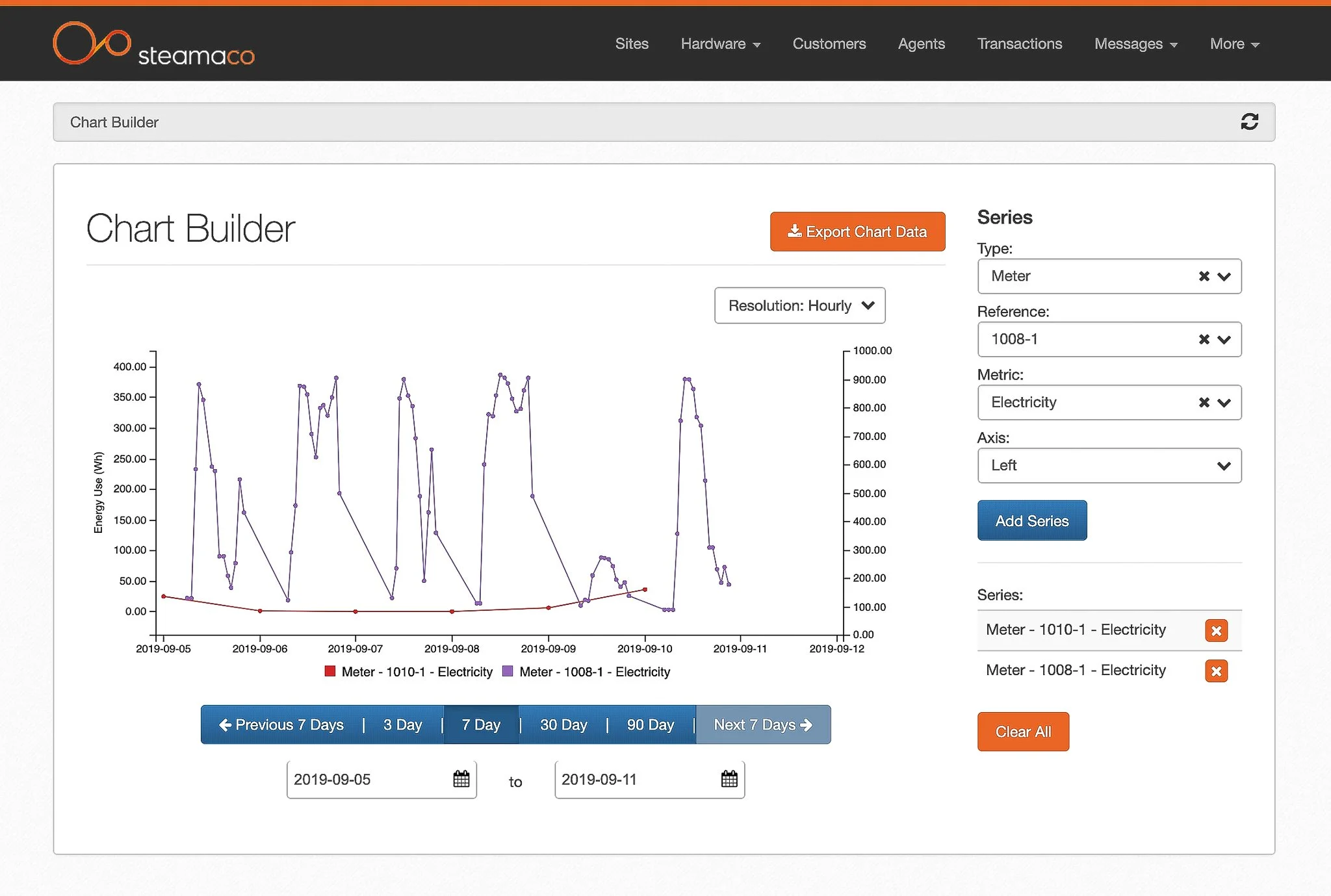The height and width of the screenshot is (896, 1331).
Task: Click the refresh icon in Chart Builder header
Action: 1248,122
